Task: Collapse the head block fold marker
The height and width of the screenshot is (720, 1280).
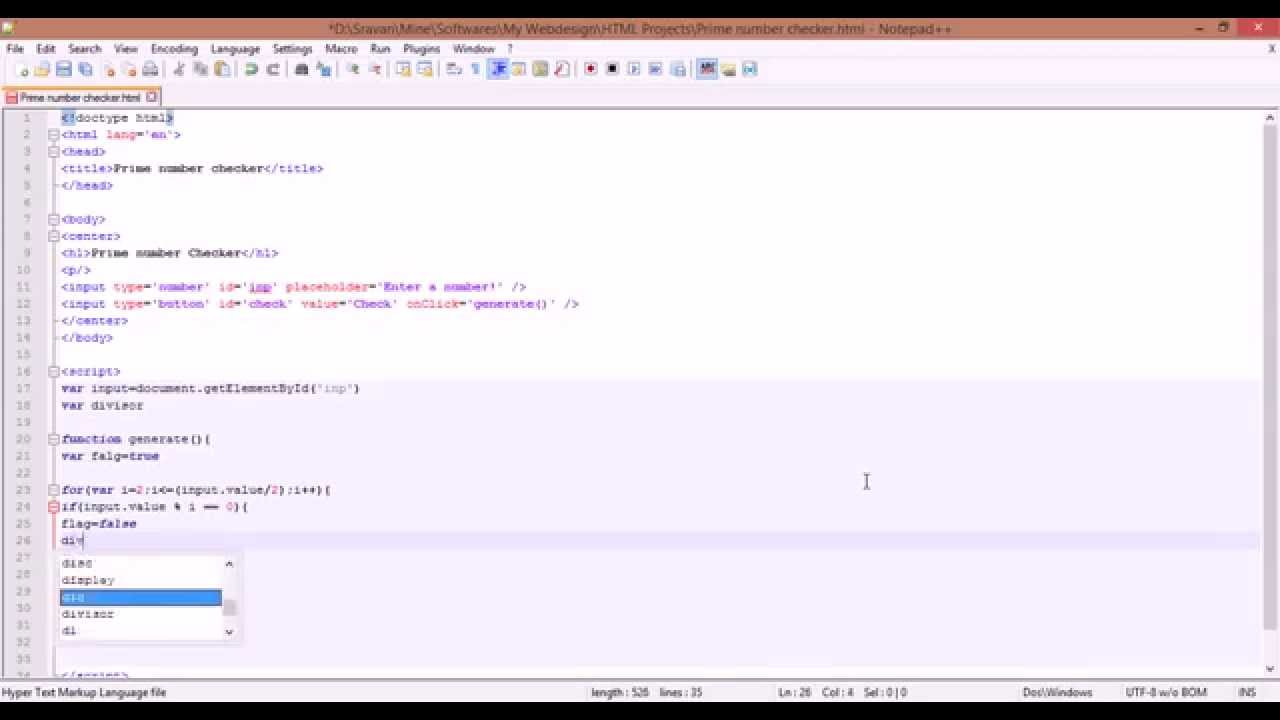Action: 54,152
